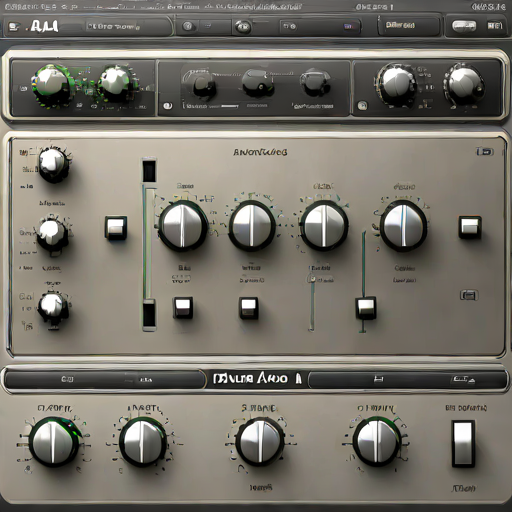Click the tall white rocker switch in the bottom section
Screen dimensions: 512x512
(x=463, y=444)
